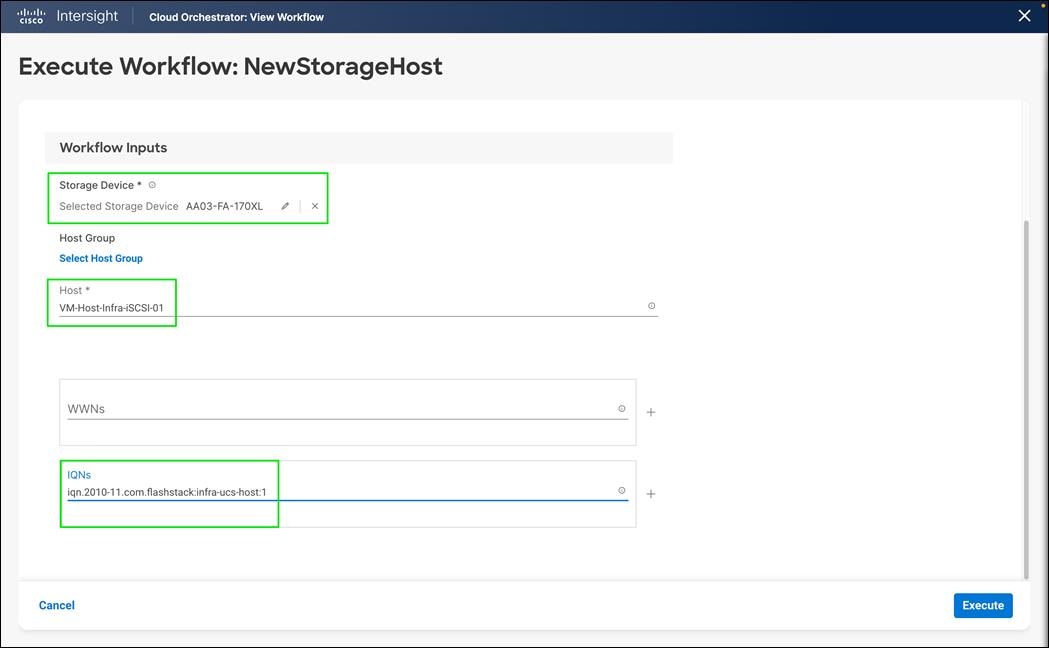Execute the NewStorageHost workflow

pos(982,605)
